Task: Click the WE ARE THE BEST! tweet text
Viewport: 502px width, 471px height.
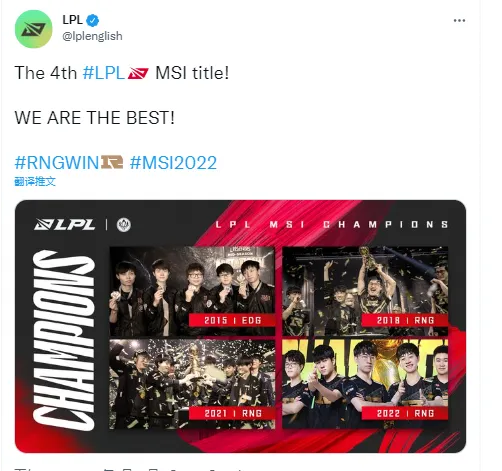Action: [x=95, y=118]
